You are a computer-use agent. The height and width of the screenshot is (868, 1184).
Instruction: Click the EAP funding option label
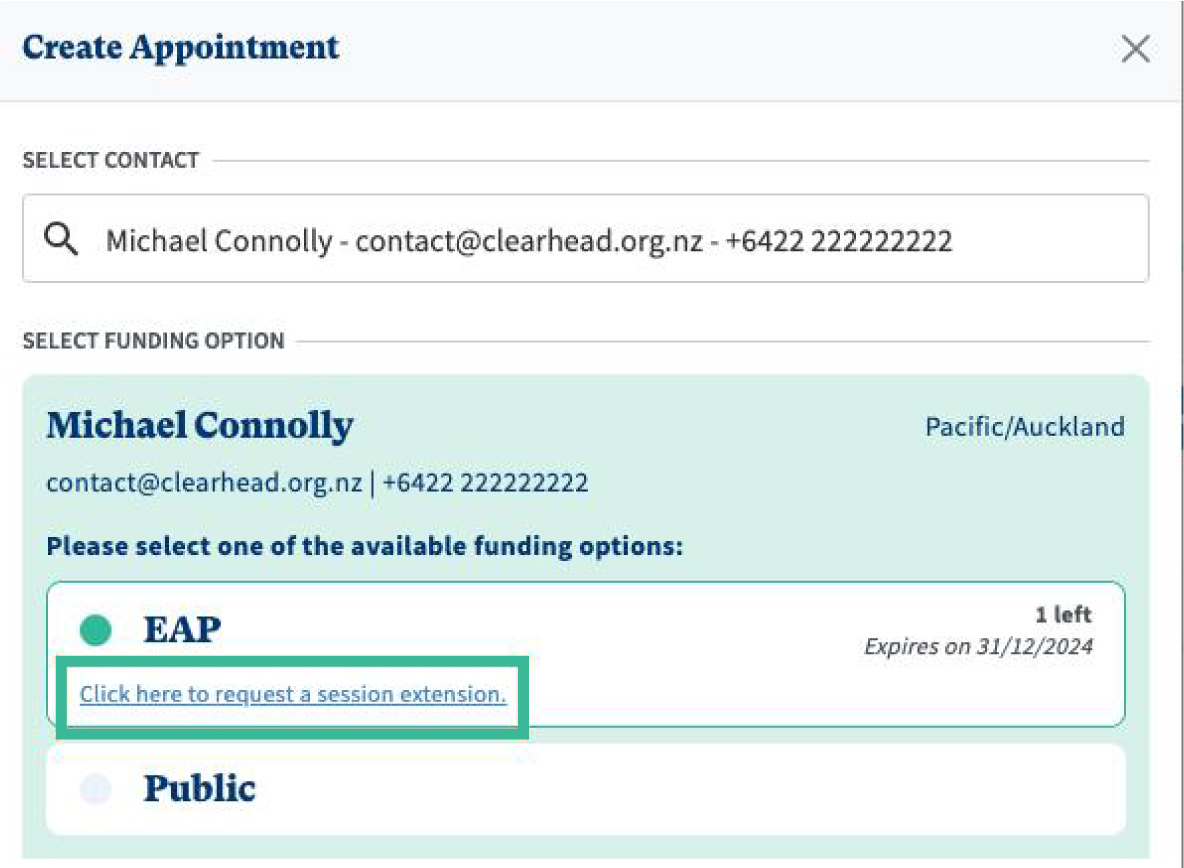182,629
